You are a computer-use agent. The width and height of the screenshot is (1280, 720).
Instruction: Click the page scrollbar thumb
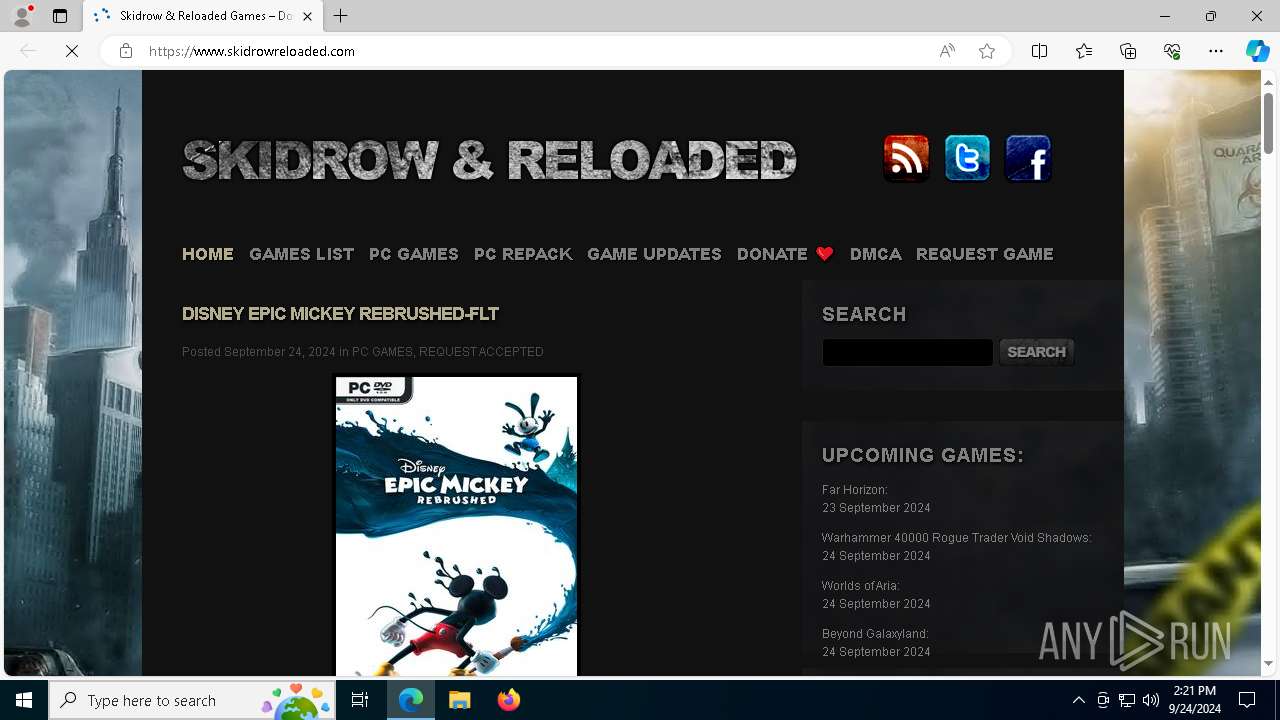point(1268,123)
